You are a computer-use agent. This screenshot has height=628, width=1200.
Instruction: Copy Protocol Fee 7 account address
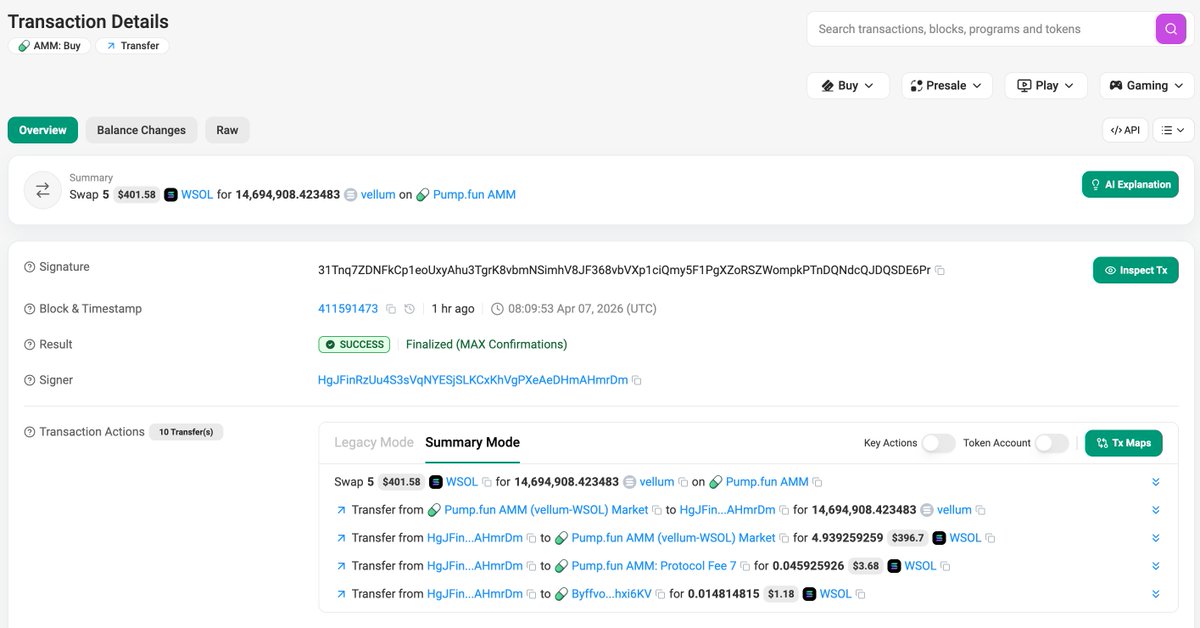pos(745,566)
